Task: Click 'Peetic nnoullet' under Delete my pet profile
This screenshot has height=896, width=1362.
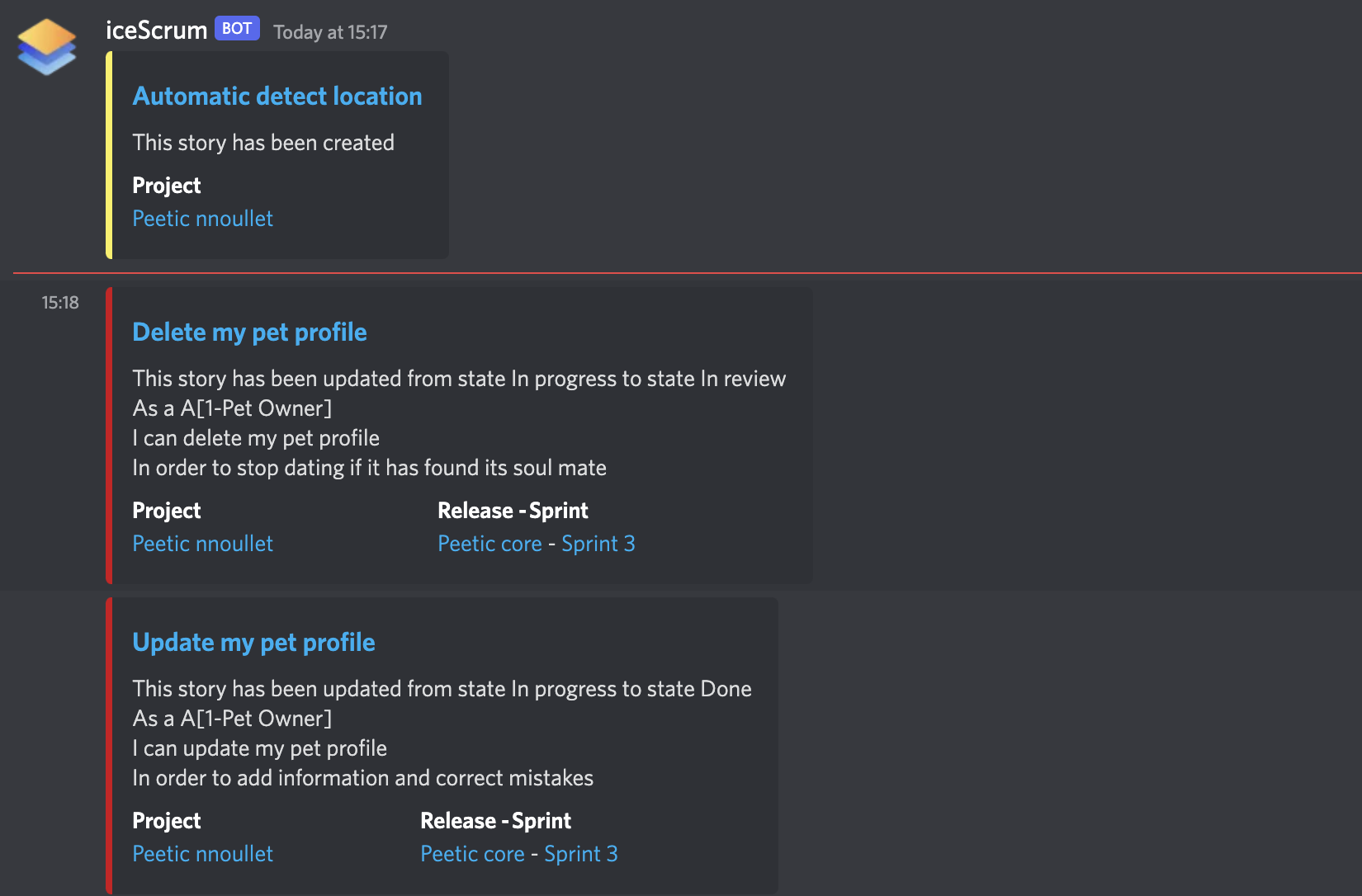Action: click(x=202, y=543)
